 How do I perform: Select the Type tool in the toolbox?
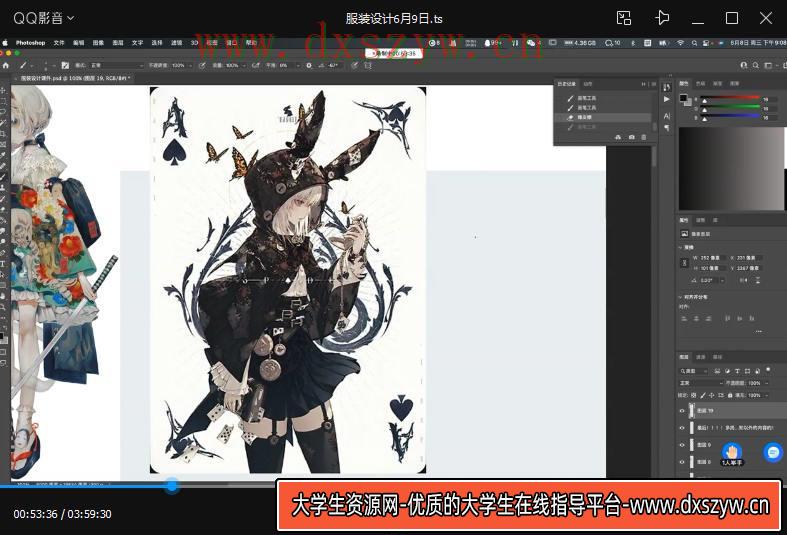[x=3, y=263]
